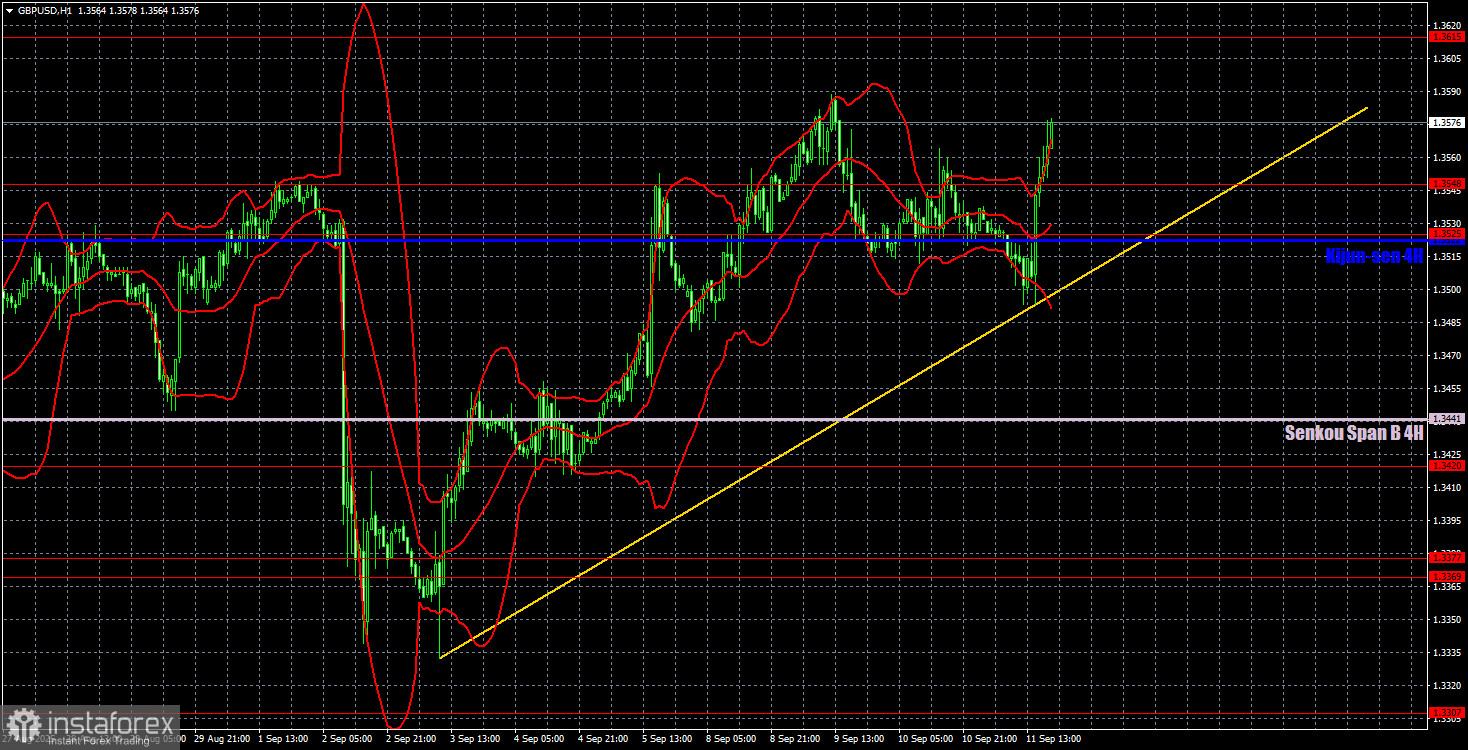Click the red level tag 1.3377
This screenshot has width=1468, height=750.
tap(1447, 557)
